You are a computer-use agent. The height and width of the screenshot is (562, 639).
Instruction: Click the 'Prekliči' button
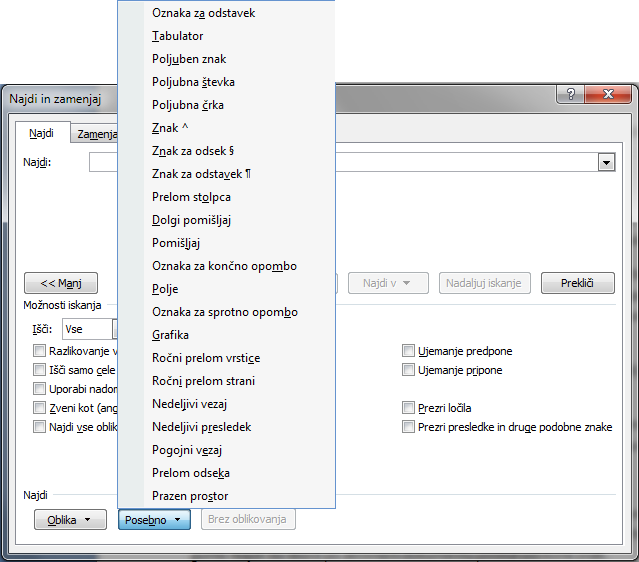click(577, 283)
